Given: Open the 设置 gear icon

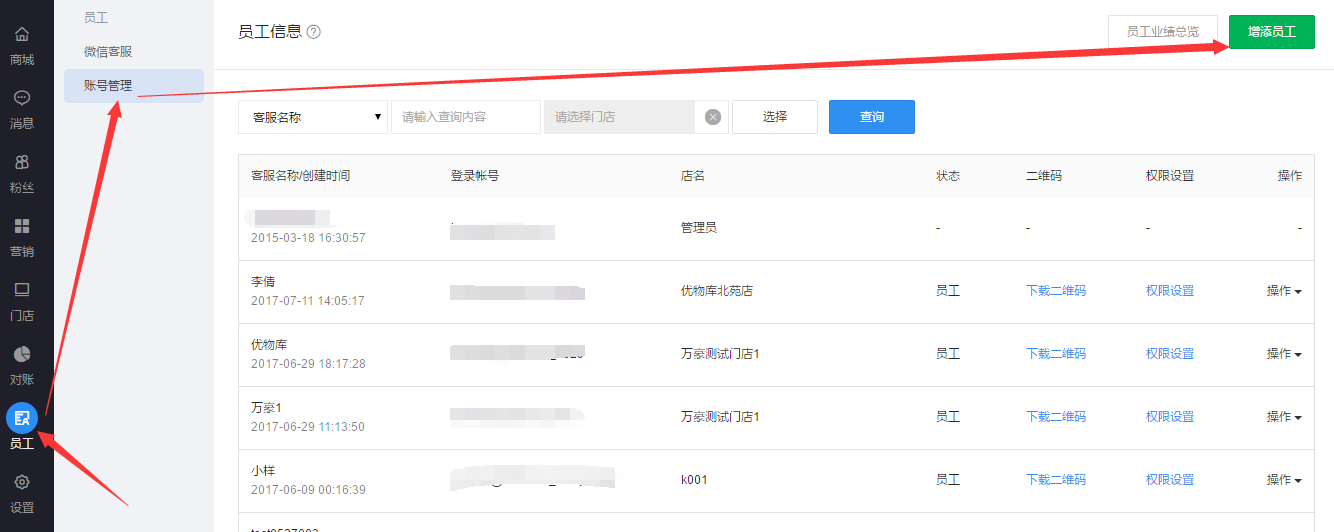Looking at the screenshot, I should tap(22, 482).
